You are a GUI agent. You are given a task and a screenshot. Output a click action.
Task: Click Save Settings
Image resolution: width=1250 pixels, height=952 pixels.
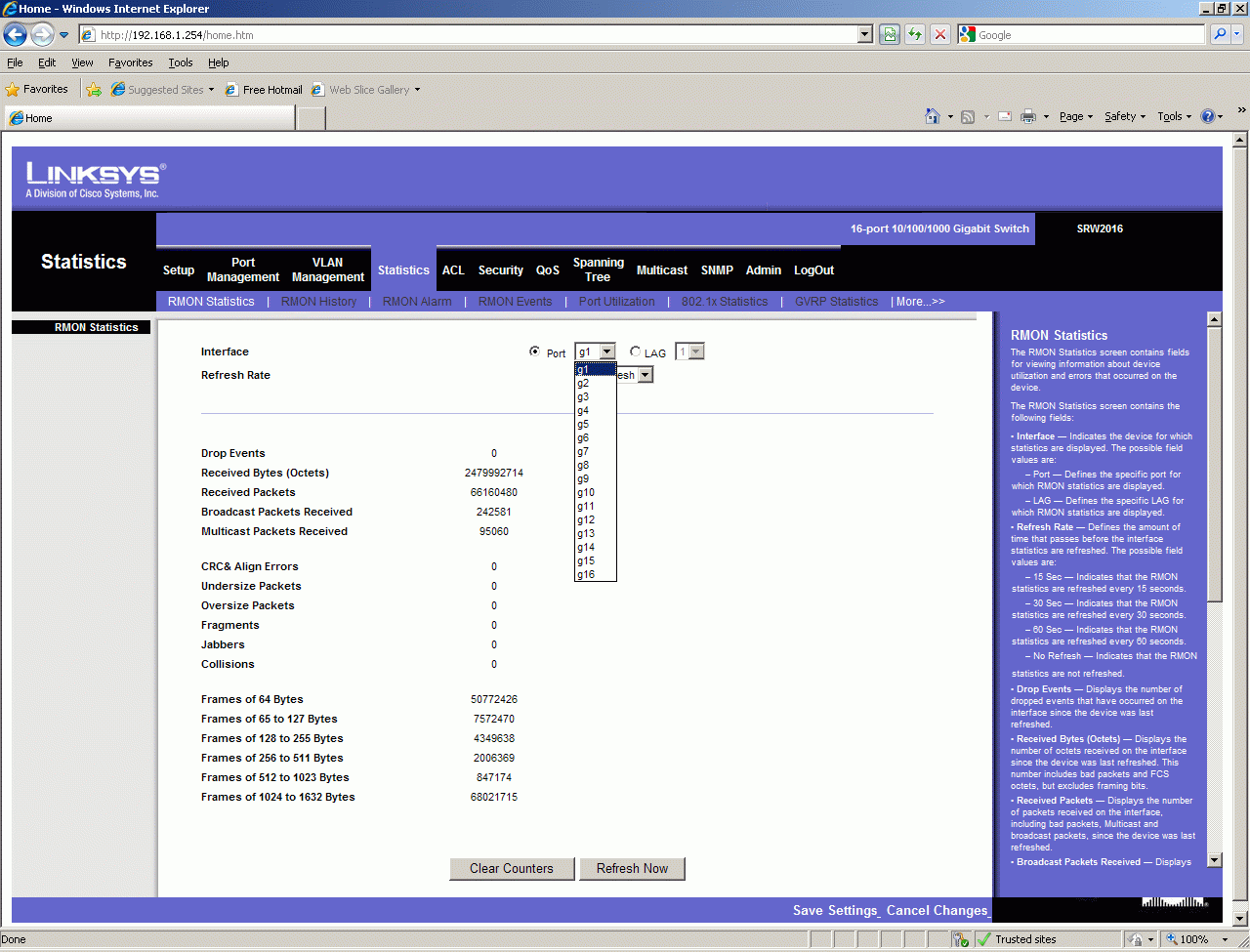pos(836,911)
